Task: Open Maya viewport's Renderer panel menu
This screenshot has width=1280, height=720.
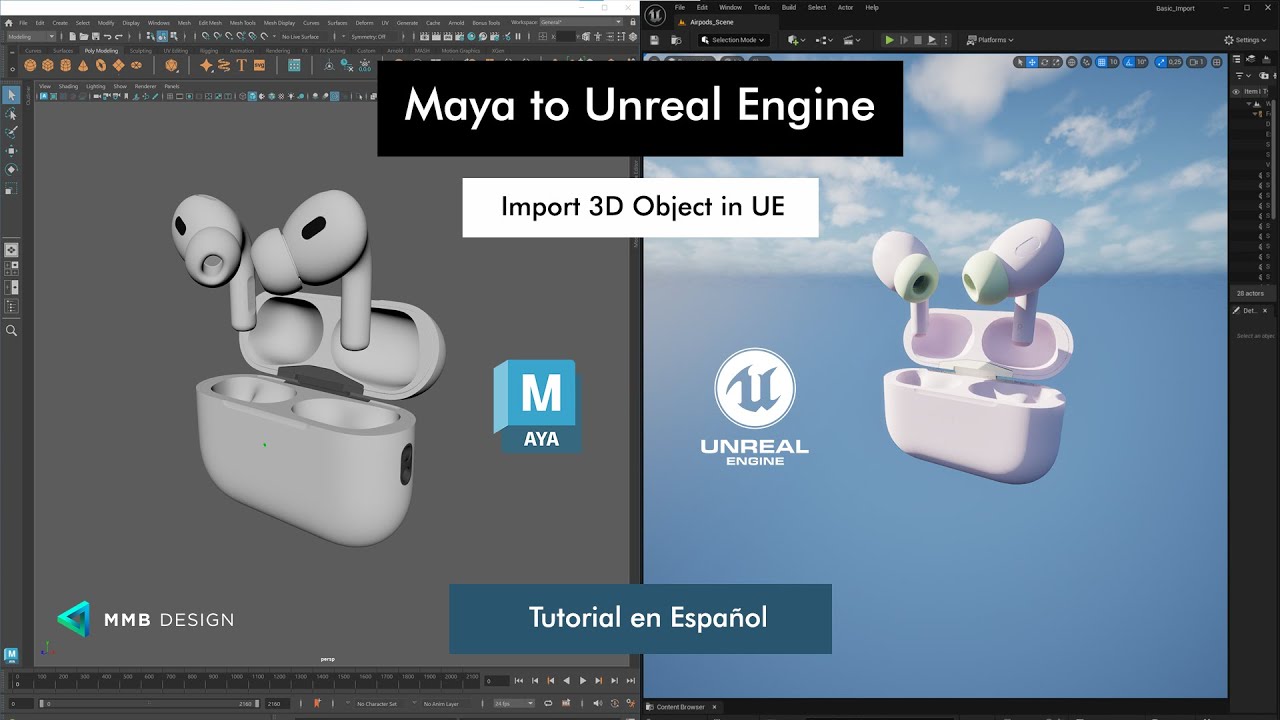Action: [x=145, y=86]
